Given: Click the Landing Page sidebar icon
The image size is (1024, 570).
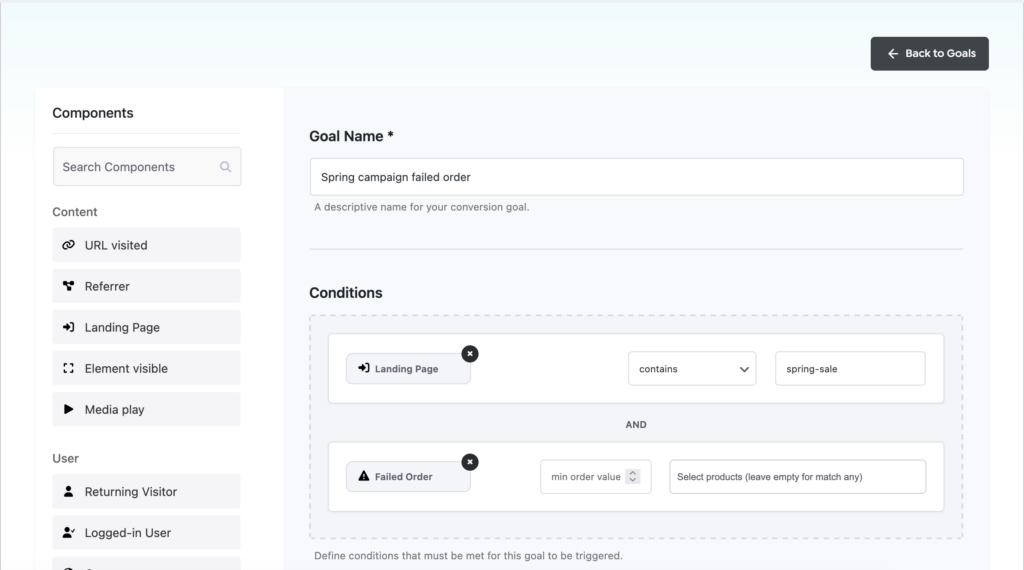Looking at the screenshot, I should point(68,327).
